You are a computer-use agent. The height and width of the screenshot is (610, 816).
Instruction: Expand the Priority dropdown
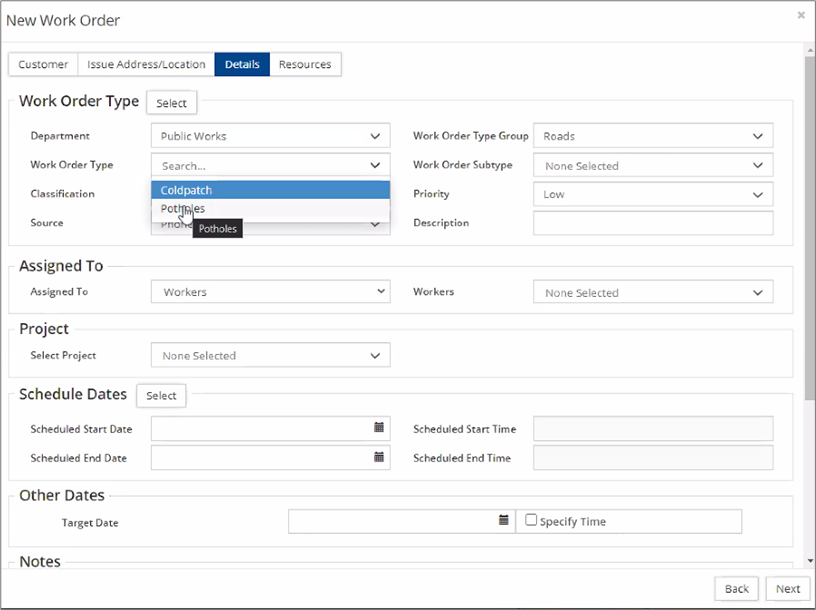(652, 194)
